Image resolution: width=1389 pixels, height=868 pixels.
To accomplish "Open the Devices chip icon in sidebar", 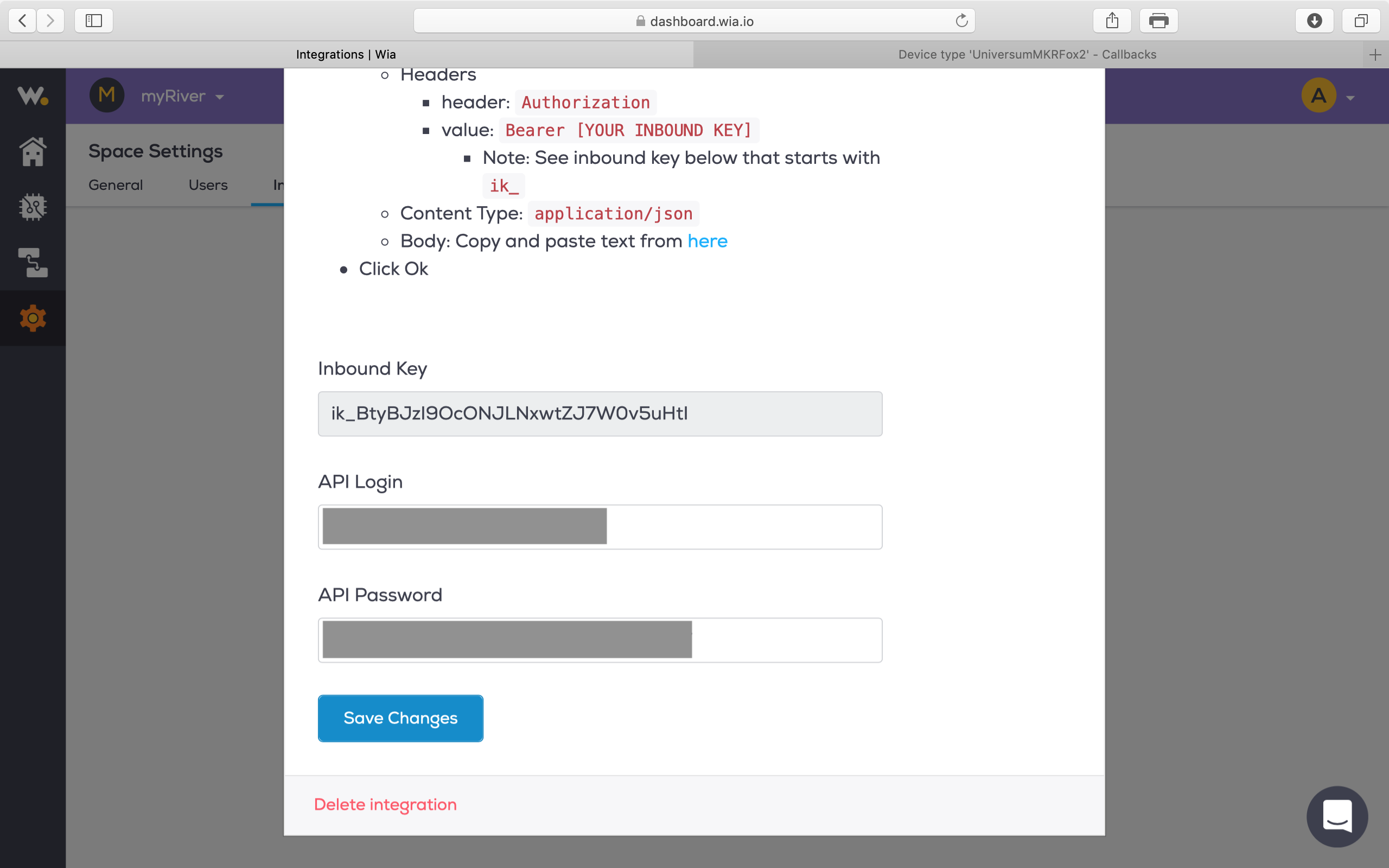I will point(33,207).
